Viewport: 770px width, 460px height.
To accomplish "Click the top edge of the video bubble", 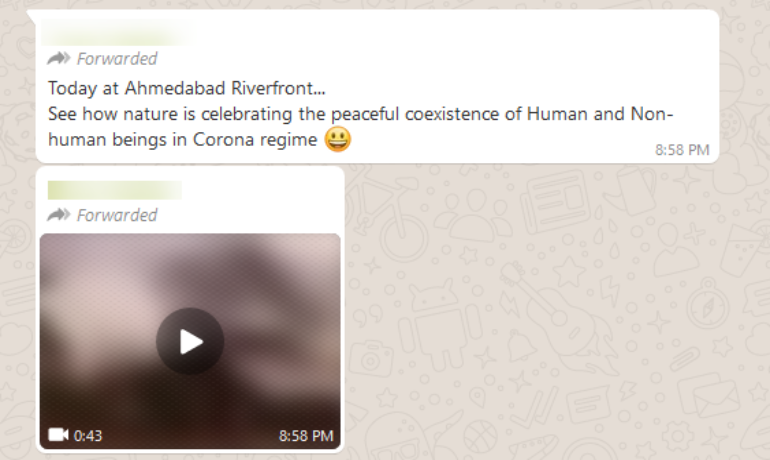I will (190, 168).
